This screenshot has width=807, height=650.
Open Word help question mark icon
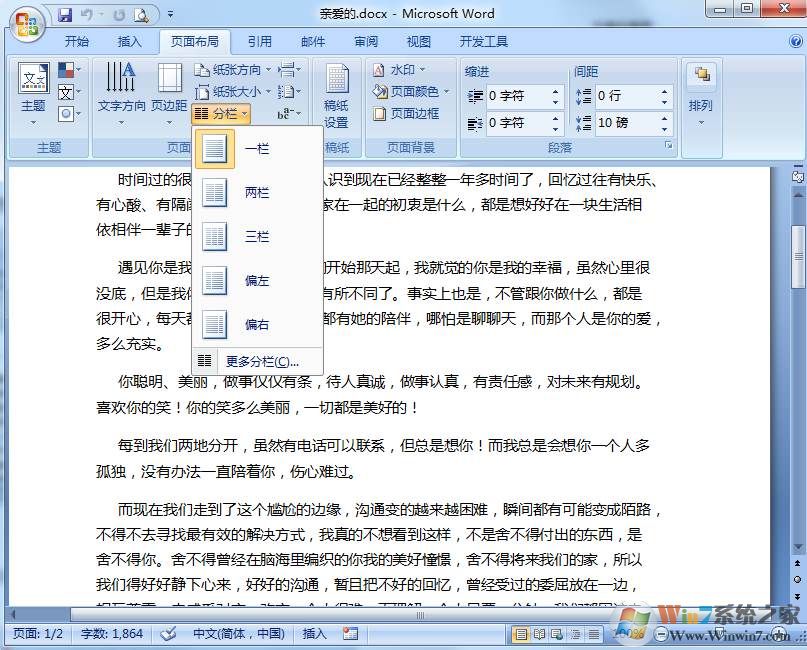(796, 41)
